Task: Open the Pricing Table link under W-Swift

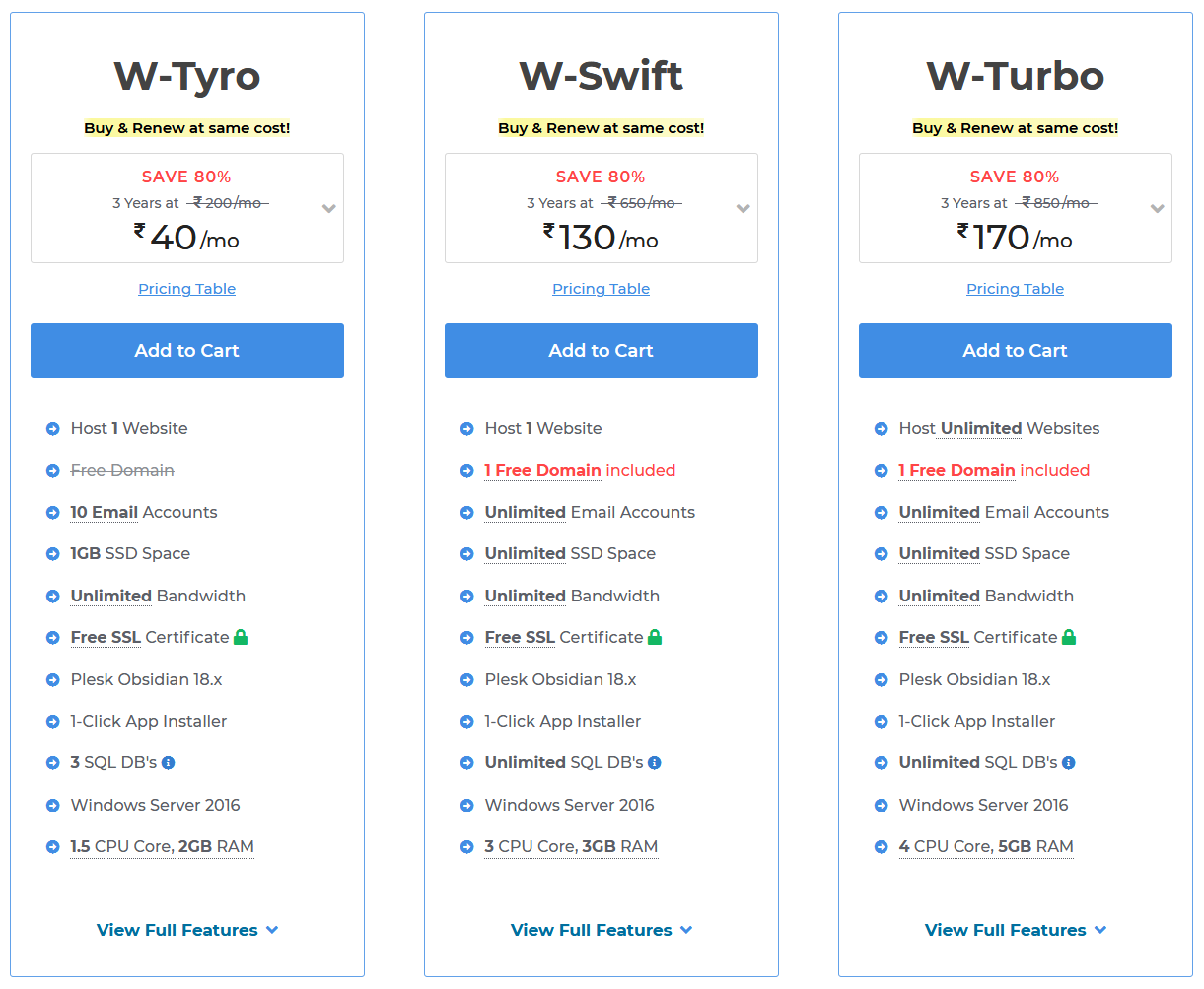Action: [x=602, y=289]
